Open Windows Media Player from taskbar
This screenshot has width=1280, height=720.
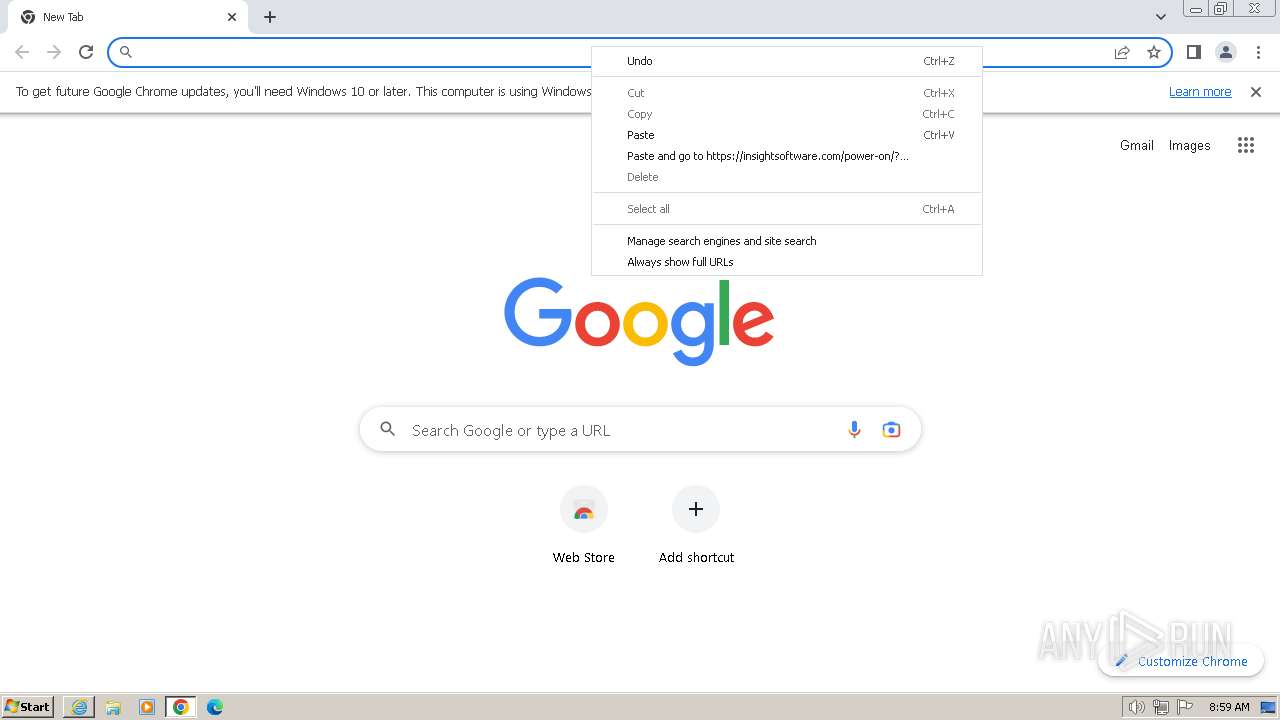[x=147, y=707]
